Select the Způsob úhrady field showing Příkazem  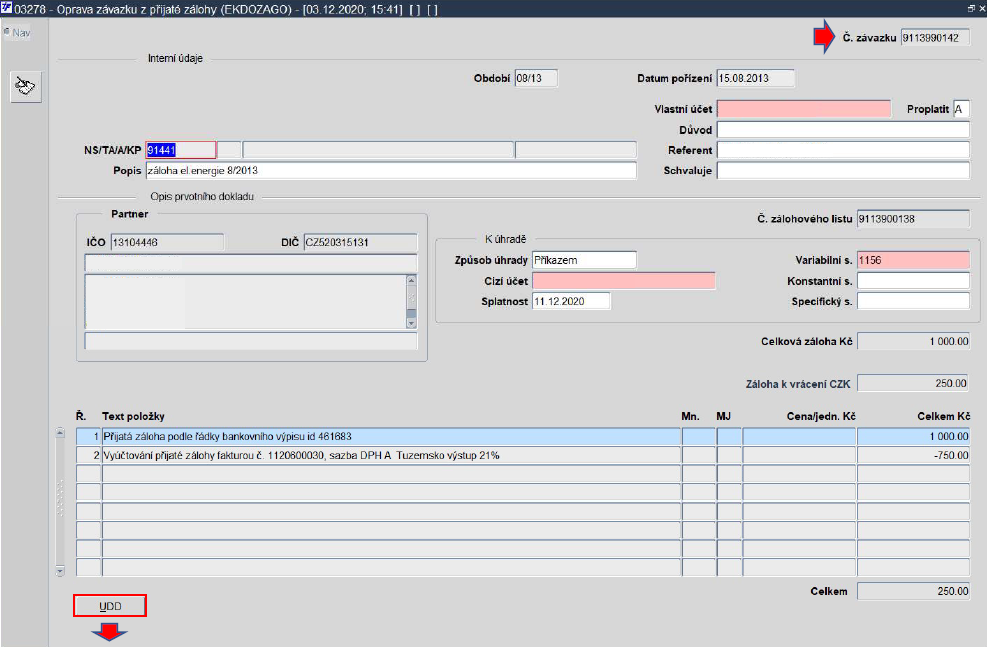[x=584, y=260]
